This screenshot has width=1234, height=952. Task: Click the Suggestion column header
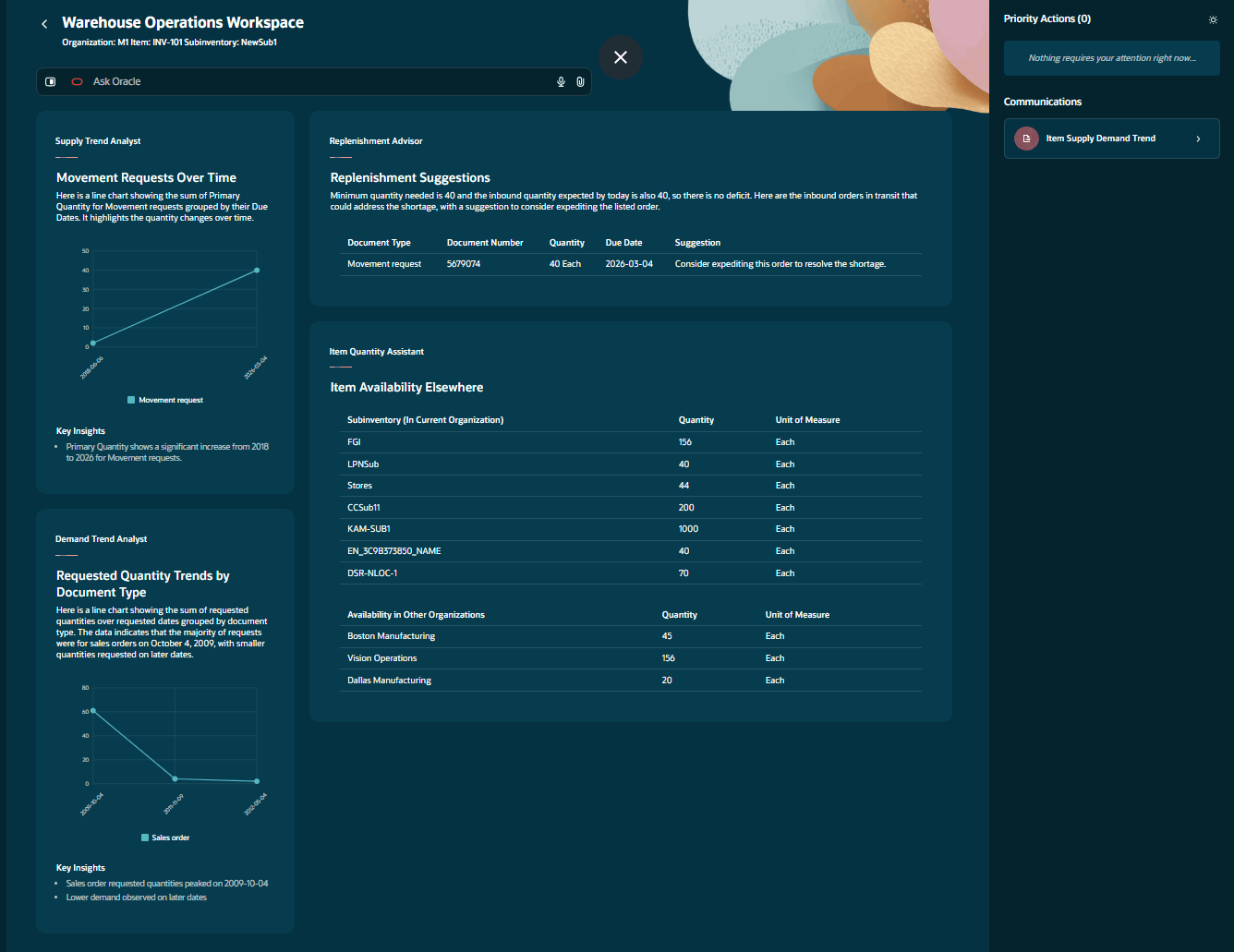pos(697,243)
